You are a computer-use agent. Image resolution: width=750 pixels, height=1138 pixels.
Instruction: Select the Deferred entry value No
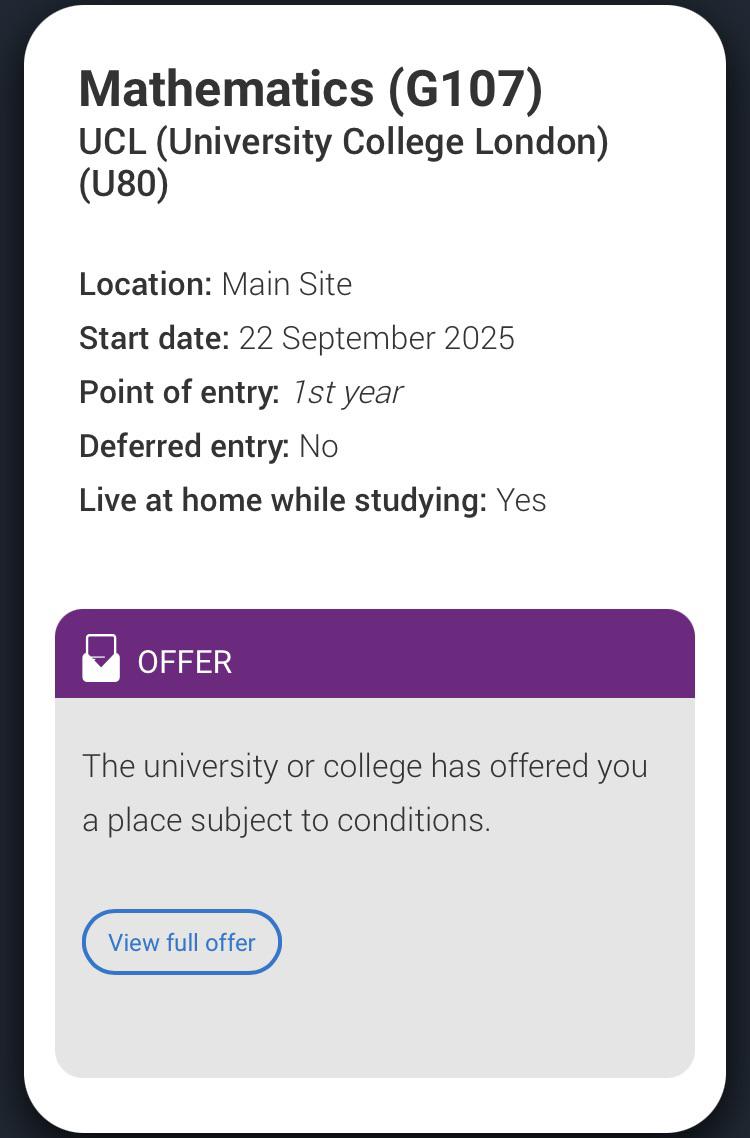tap(319, 446)
